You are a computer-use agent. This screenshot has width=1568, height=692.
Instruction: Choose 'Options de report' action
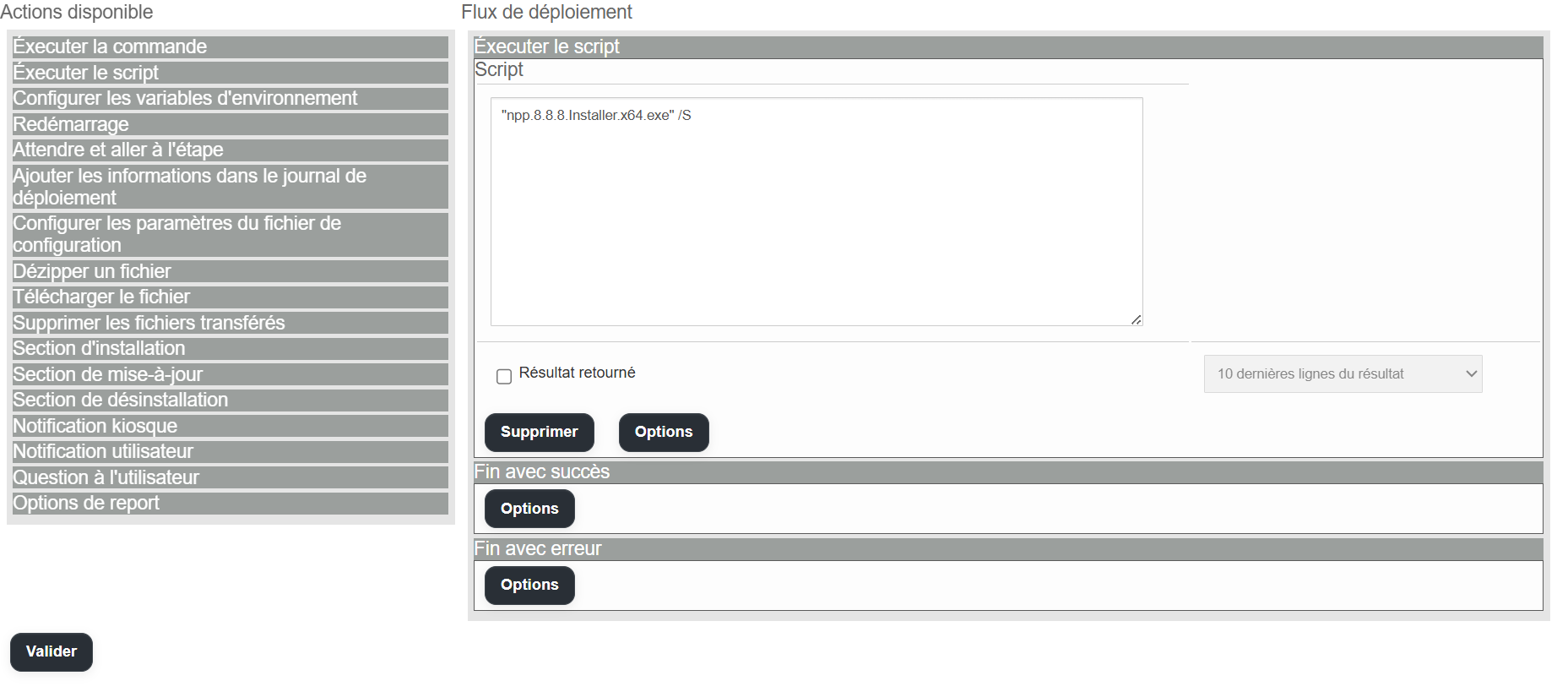tap(229, 504)
